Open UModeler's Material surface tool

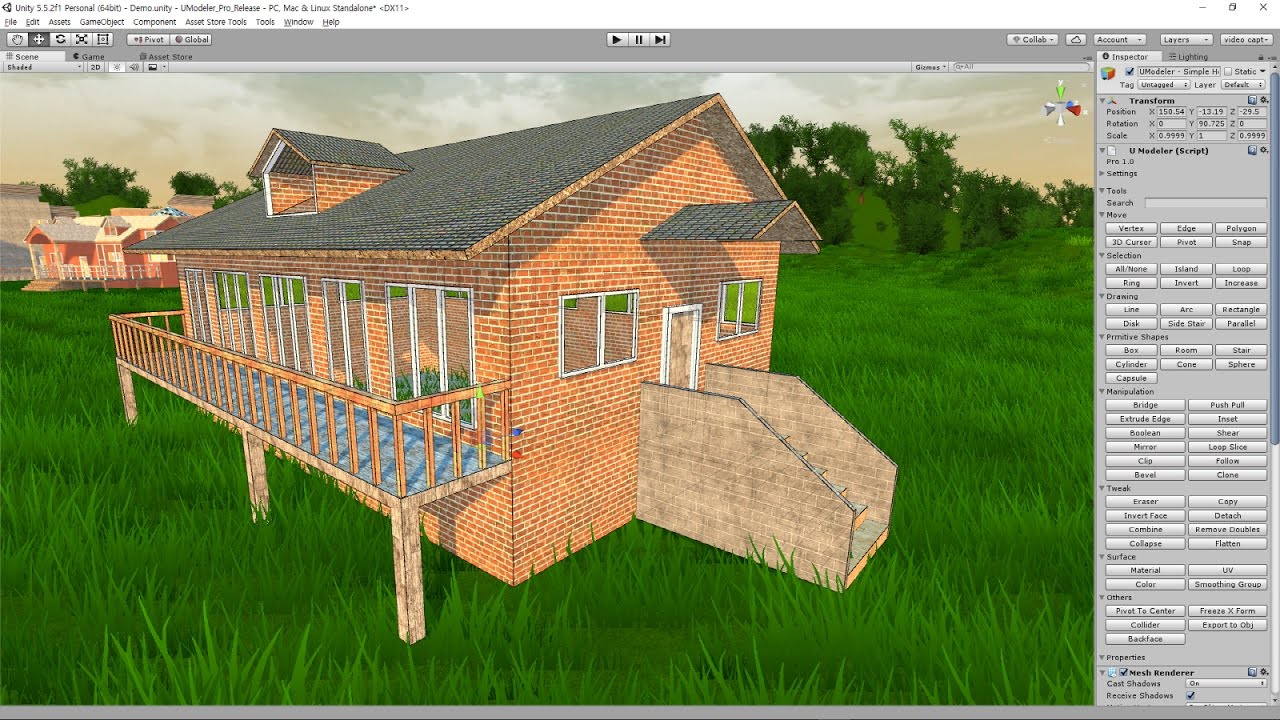pyautogui.click(x=1144, y=569)
